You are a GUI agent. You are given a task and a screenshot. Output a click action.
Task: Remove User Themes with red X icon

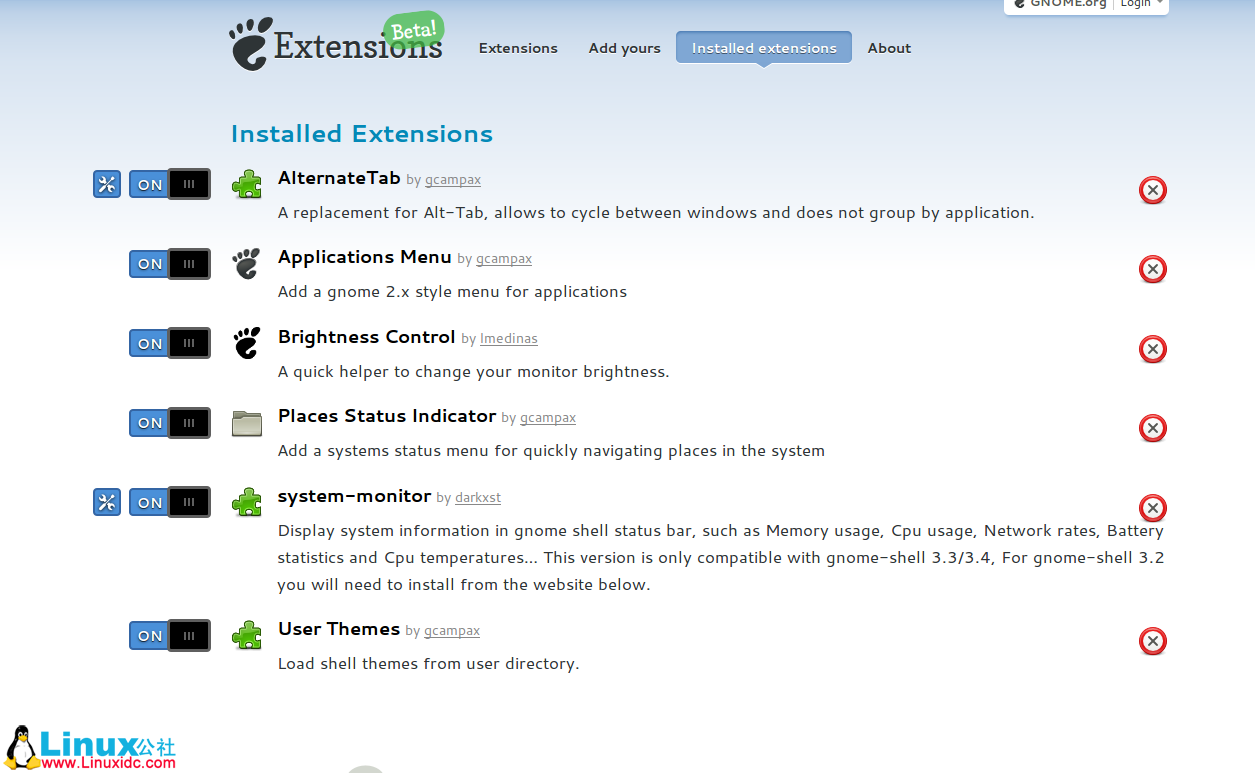[1153, 641]
